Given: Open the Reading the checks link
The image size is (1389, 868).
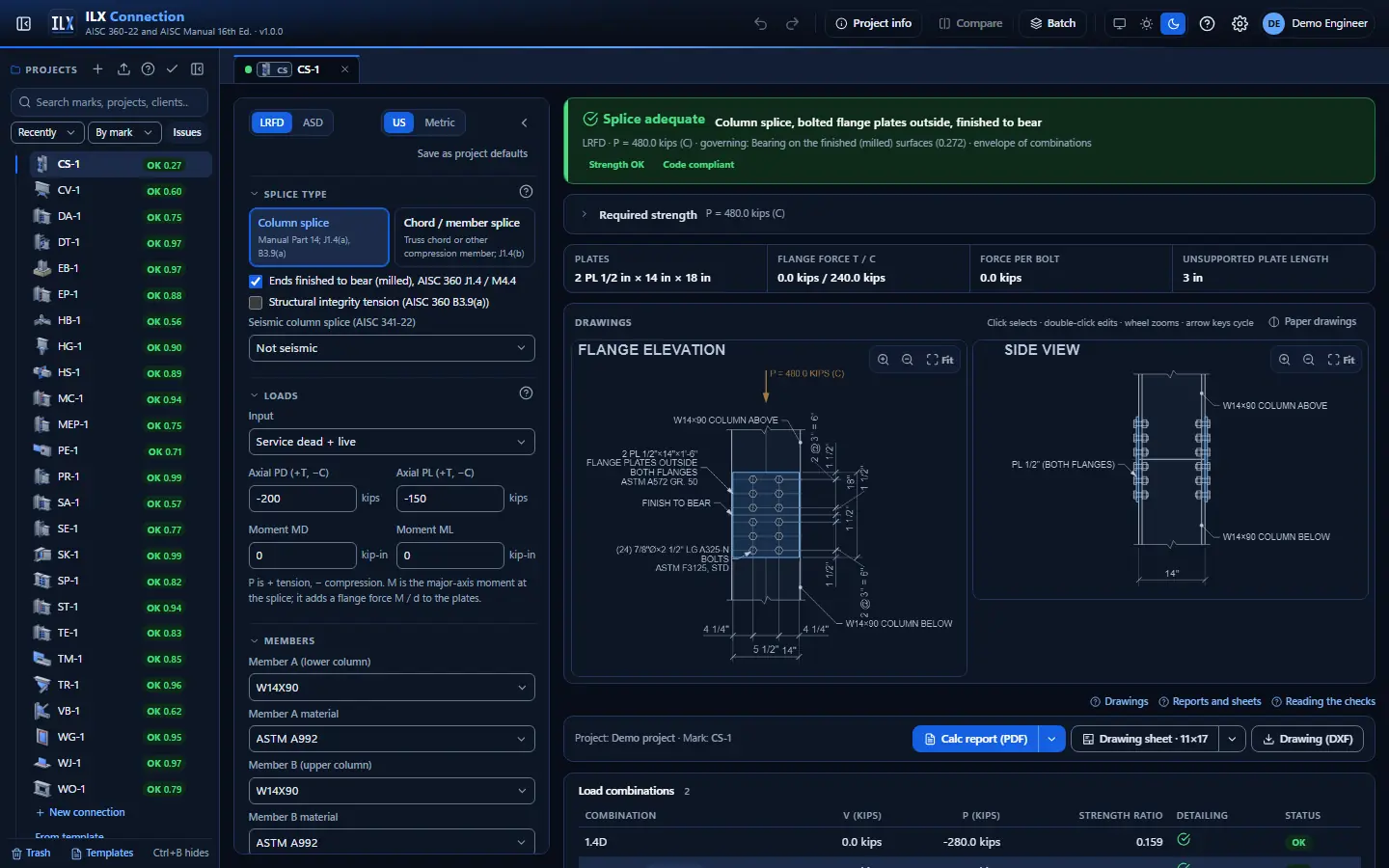Looking at the screenshot, I should coord(1323,701).
